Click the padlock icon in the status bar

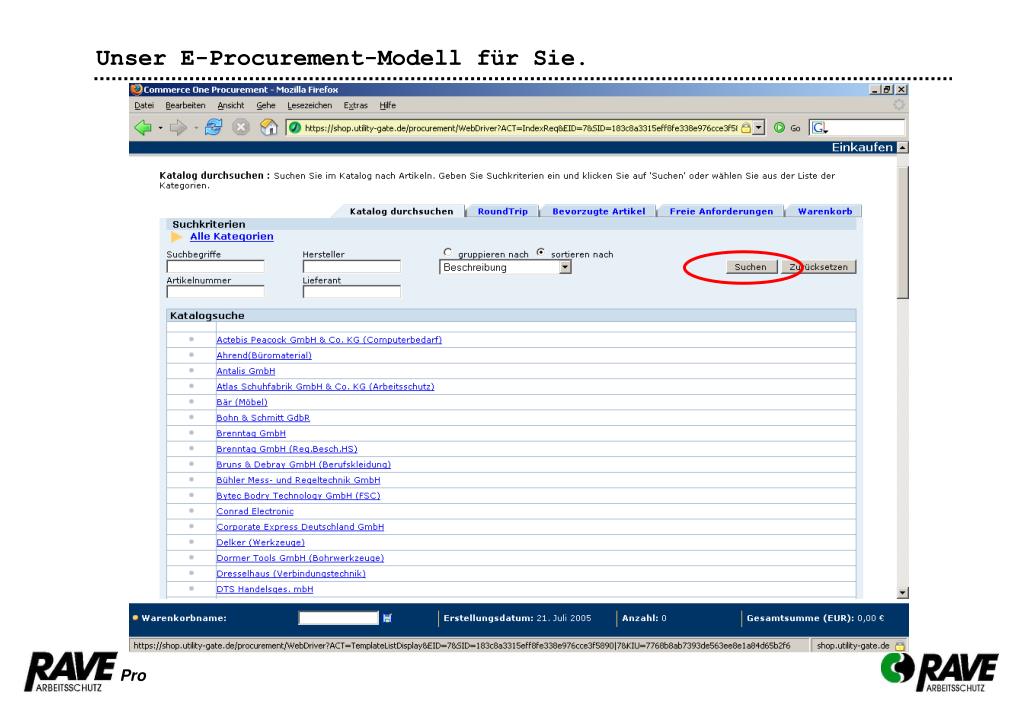pos(900,646)
